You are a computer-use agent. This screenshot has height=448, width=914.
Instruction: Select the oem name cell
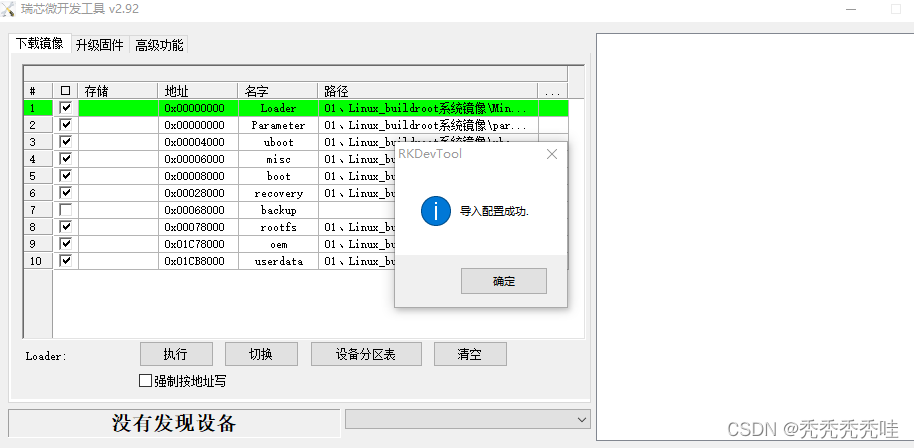[278, 244]
